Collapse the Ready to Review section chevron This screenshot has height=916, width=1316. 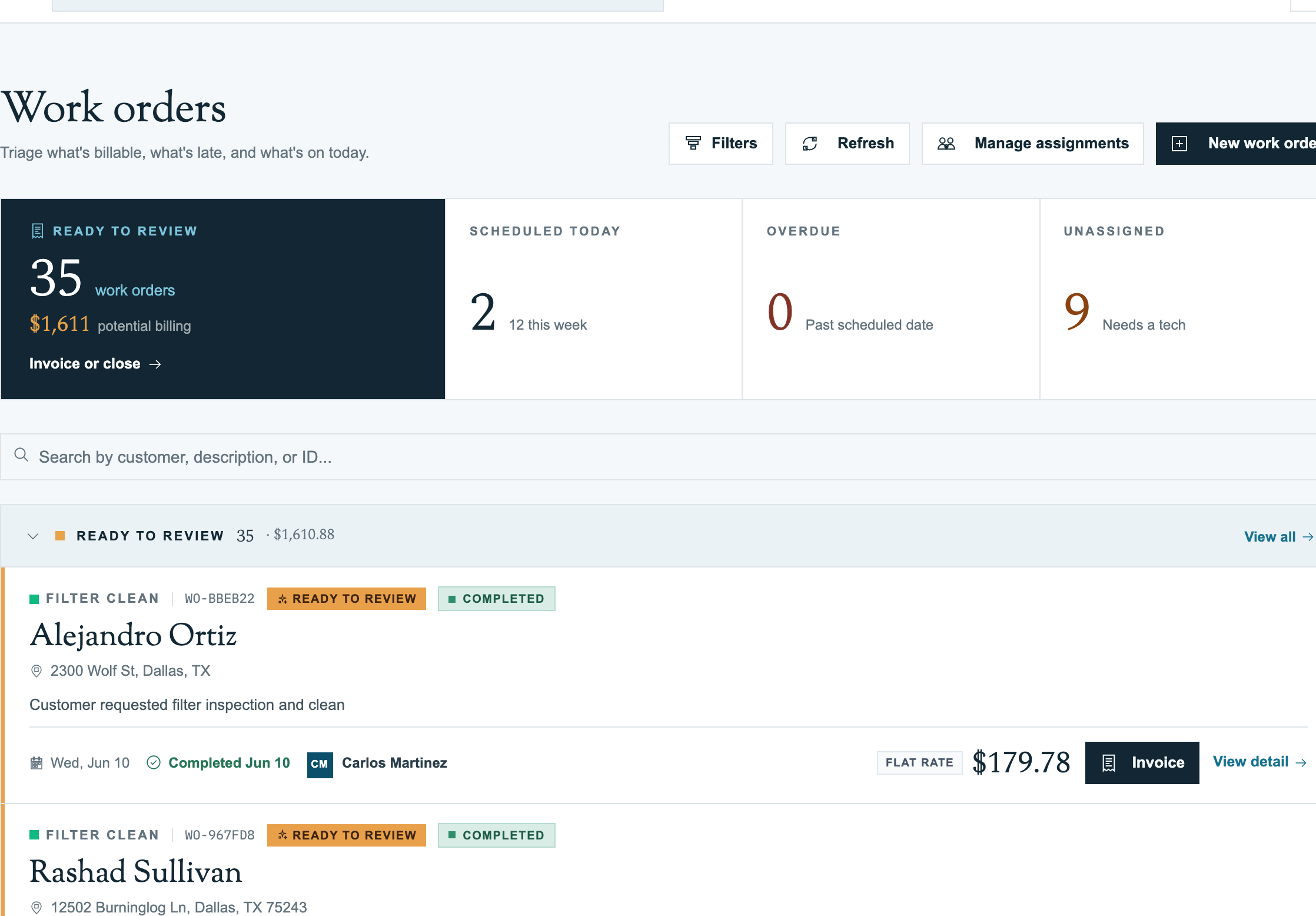(33, 536)
